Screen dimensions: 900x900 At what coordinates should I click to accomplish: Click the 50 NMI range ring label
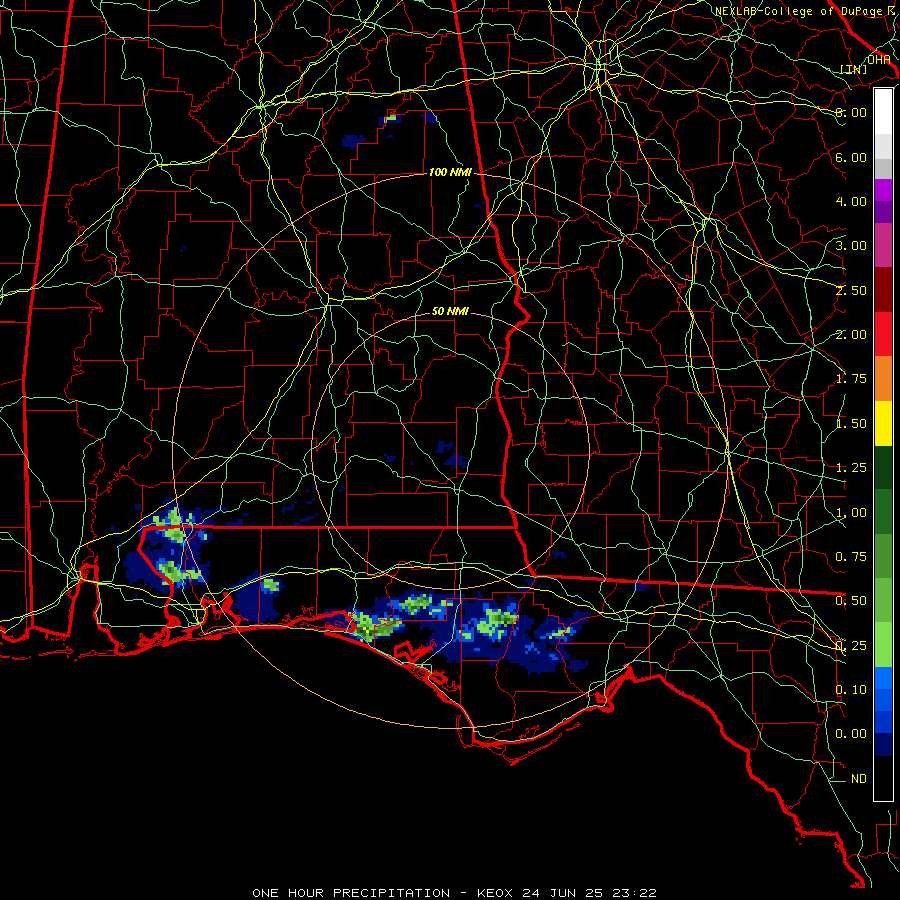coord(449,311)
